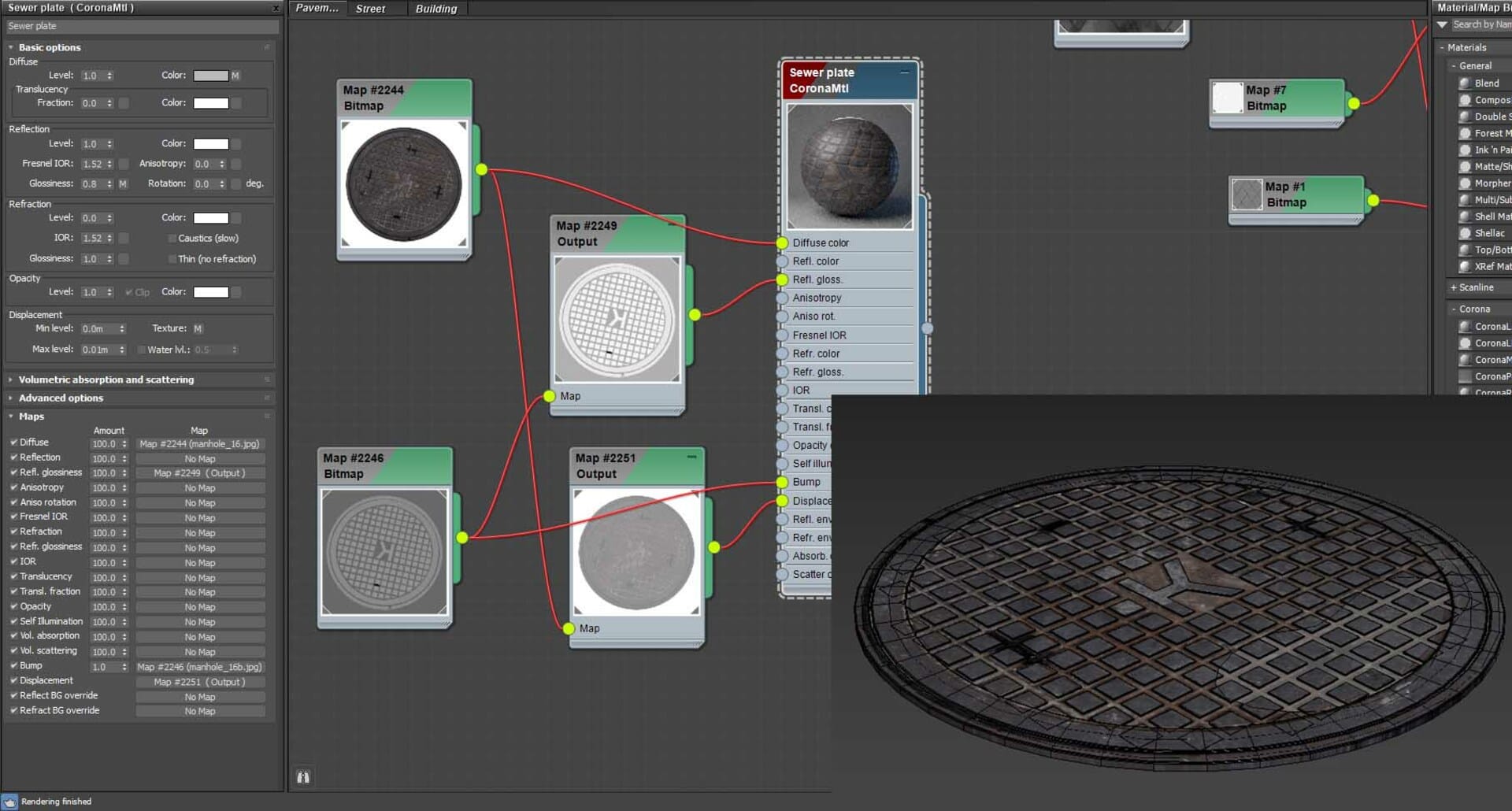Open Material/Map Browser options arrow
Screen dimensions: 1512x811
coord(1443,25)
